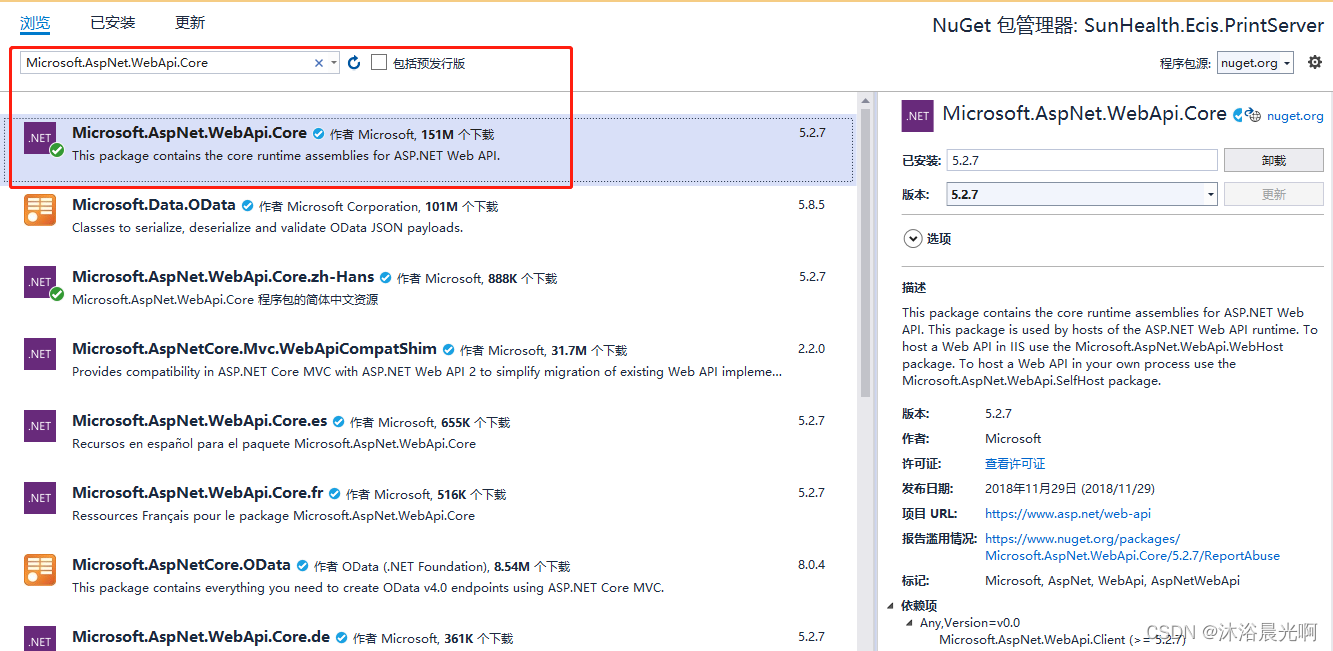
Task: Clear the search box with the X icon
Action: tap(319, 63)
